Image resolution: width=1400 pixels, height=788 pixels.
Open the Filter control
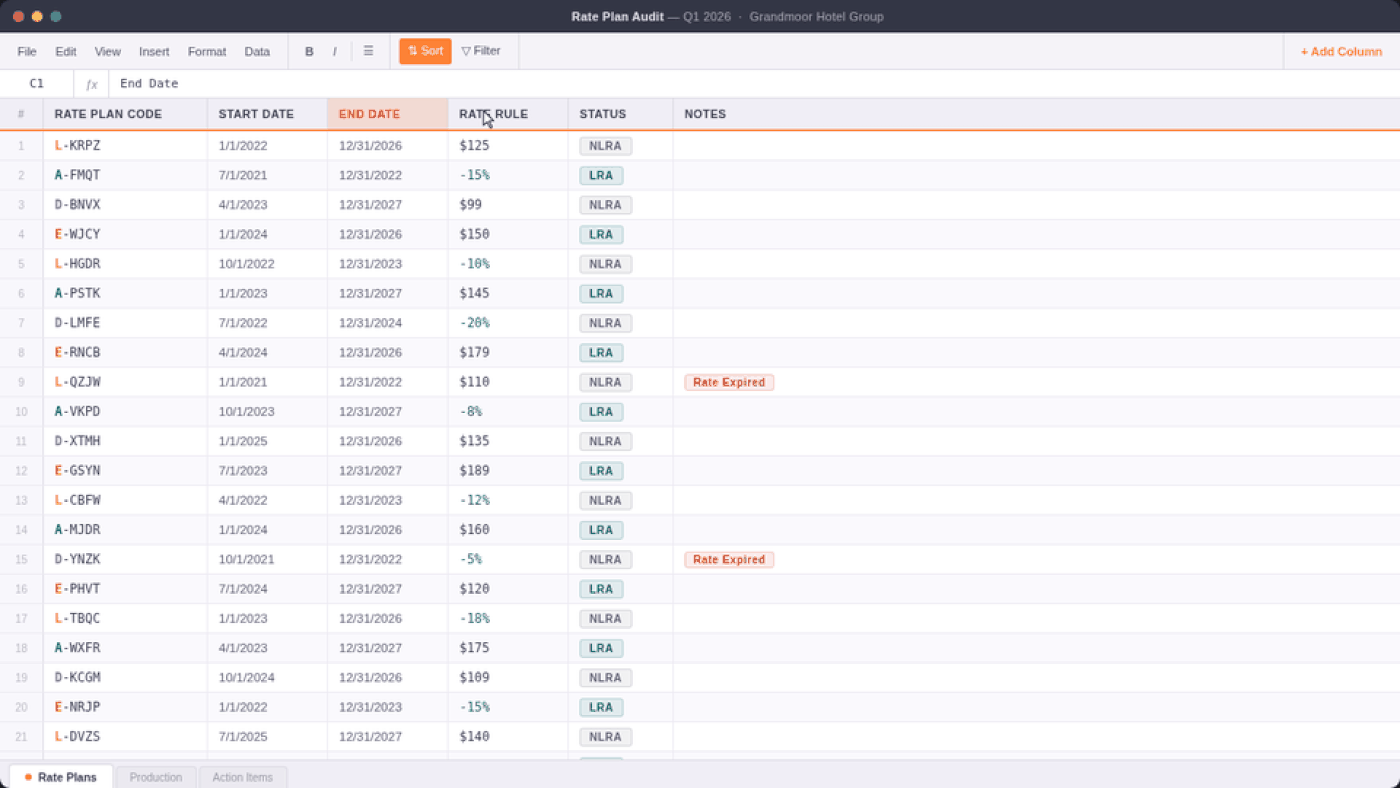(481, 51)
